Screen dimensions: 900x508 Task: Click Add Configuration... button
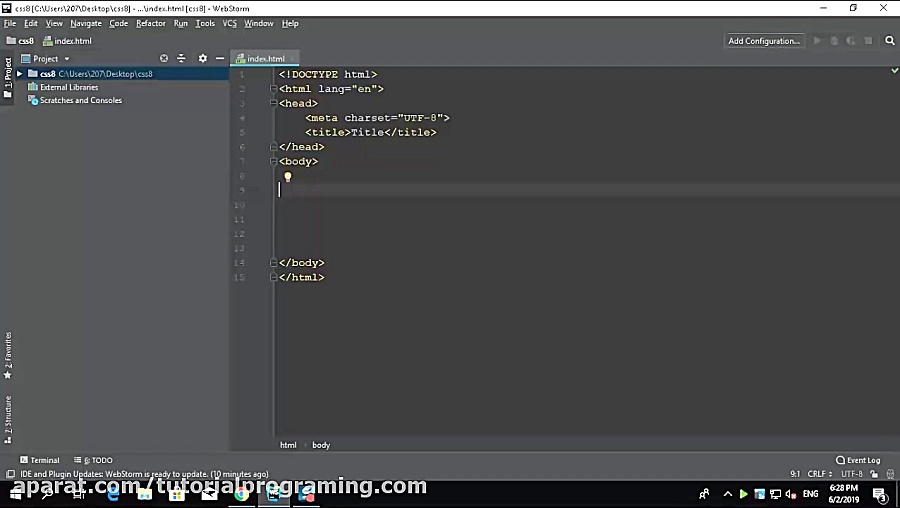pos(764,41)
